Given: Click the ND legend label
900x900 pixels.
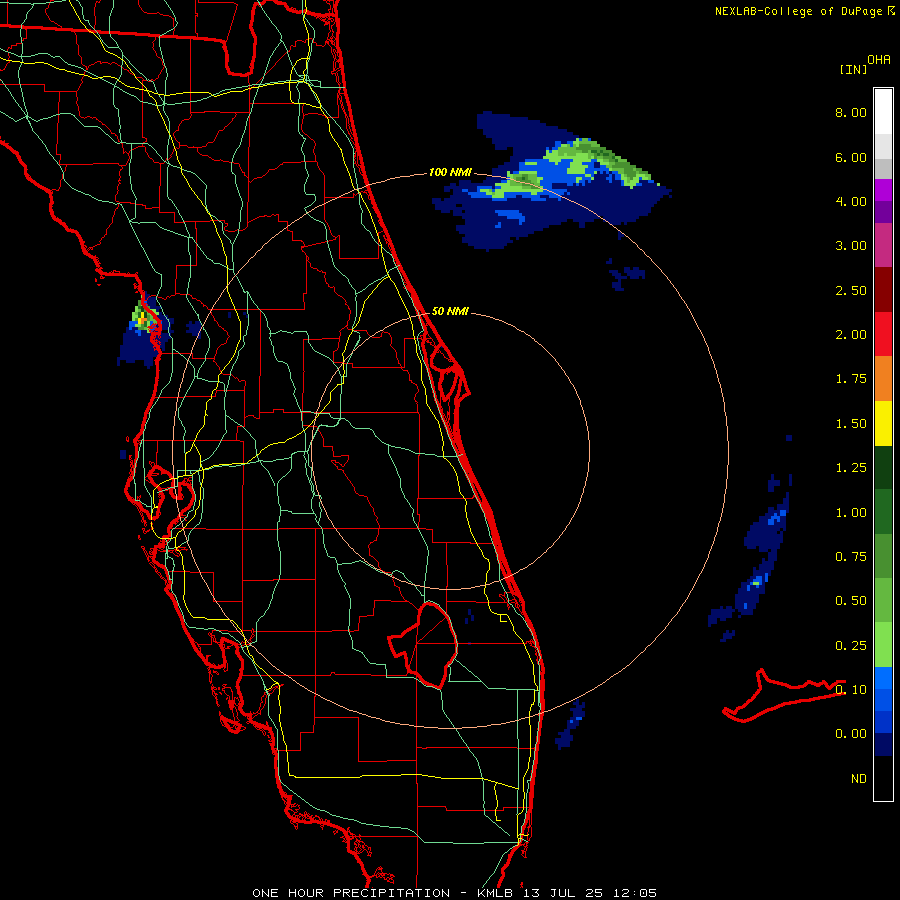Looking at the screenshot, I should (x=859, y=779).
